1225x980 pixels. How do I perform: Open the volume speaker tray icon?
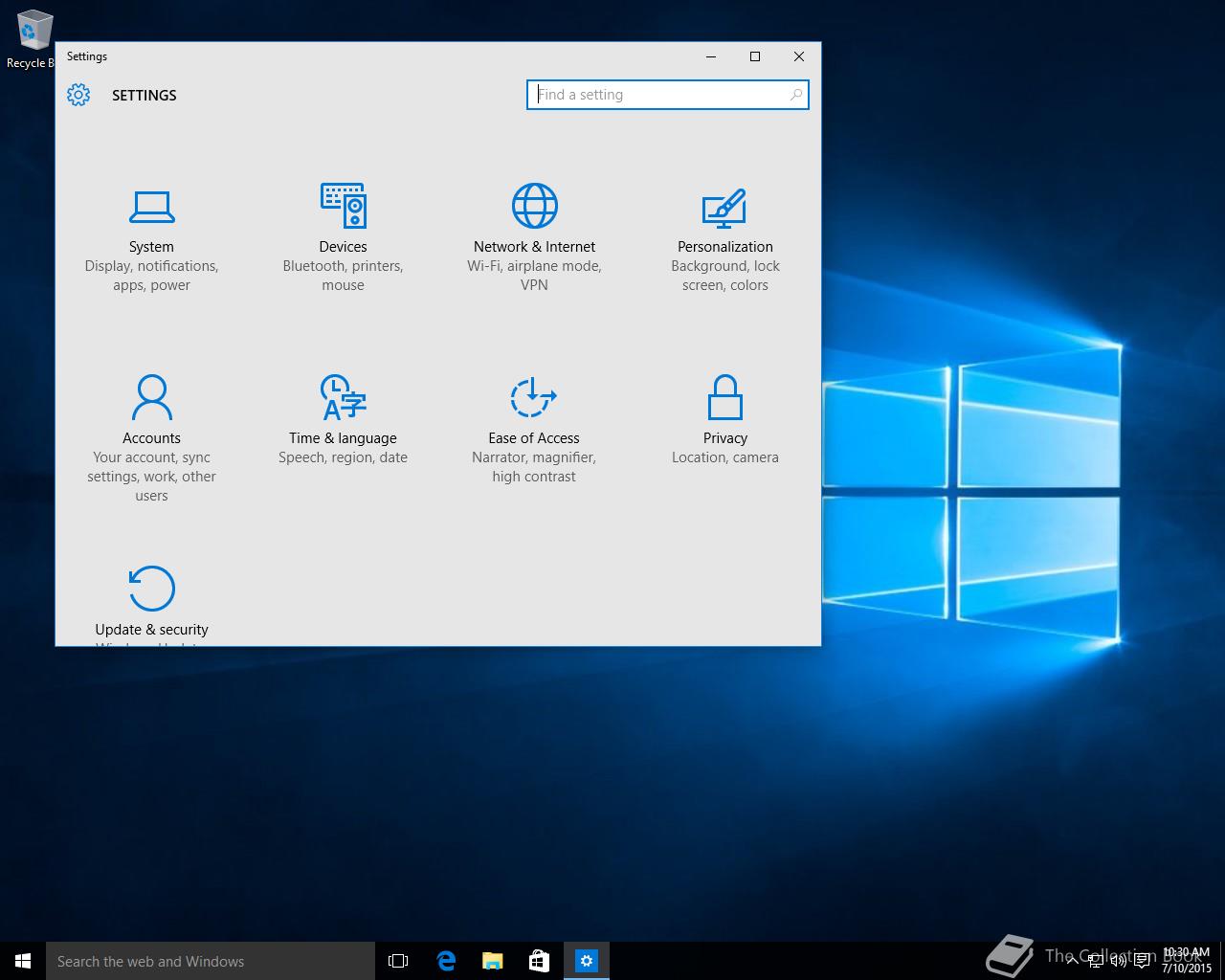[x=1119, y=961]
